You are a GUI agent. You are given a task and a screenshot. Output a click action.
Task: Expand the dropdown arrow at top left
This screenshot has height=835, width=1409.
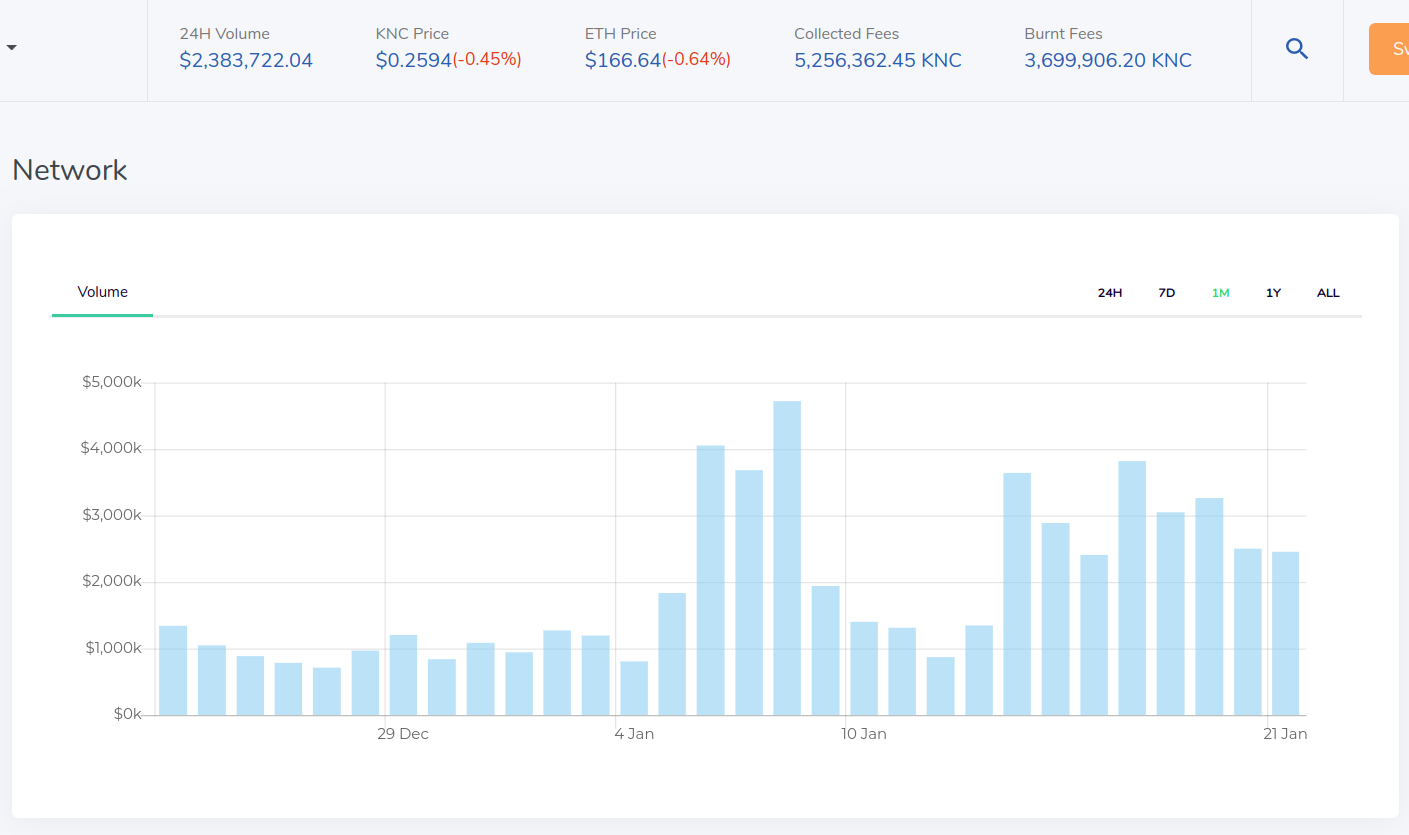tap(11, 48)
